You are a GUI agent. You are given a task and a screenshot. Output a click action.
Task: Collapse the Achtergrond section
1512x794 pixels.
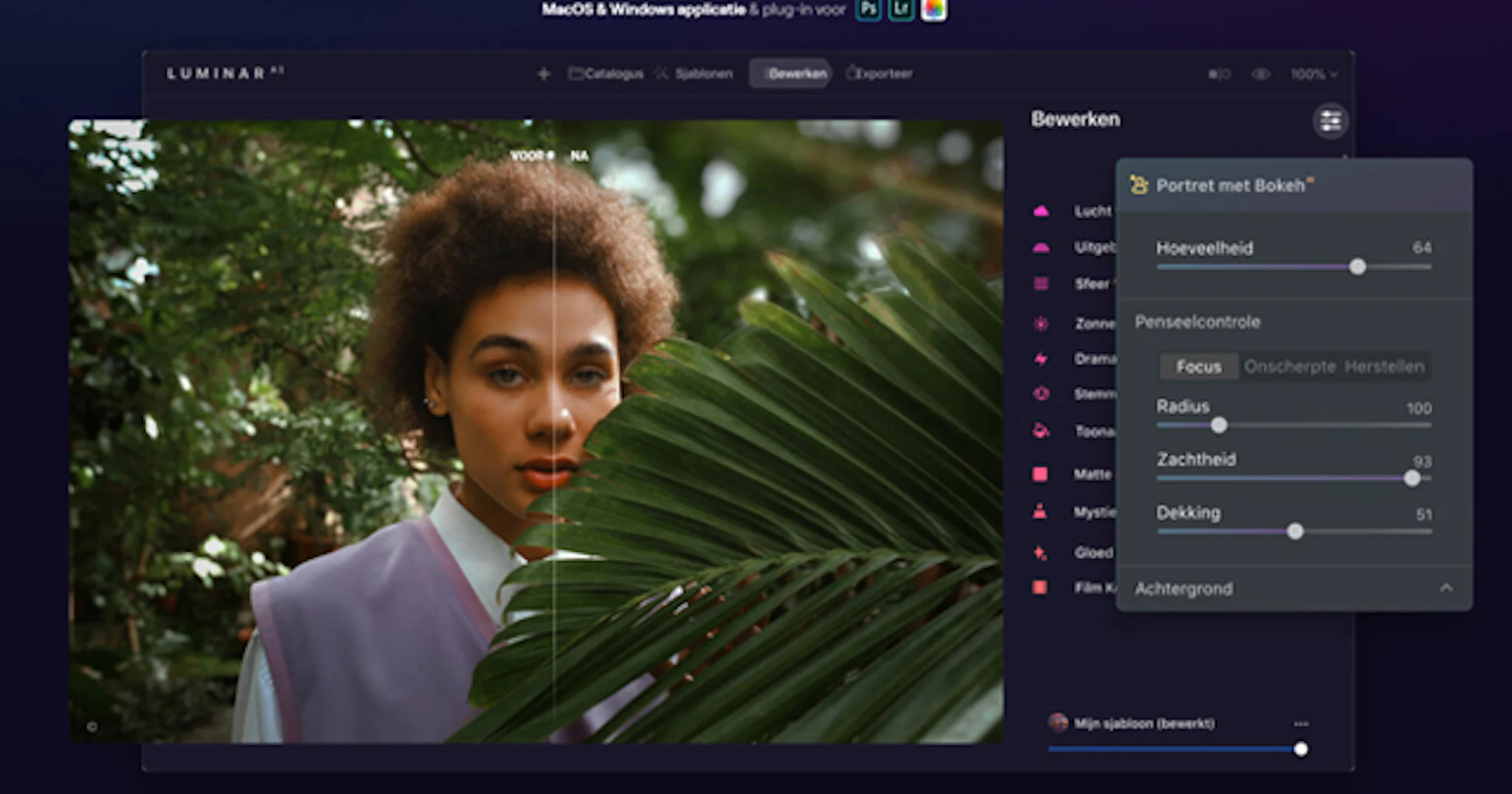(x=1446, y=588)
